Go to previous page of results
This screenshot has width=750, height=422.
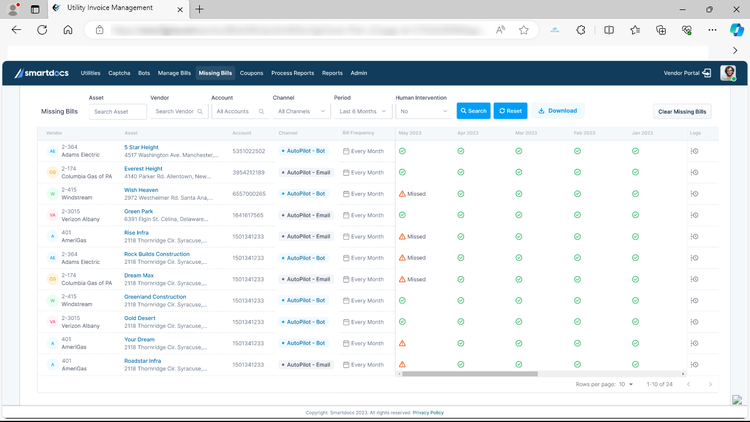pyautogui.click(x=688, y=384)
